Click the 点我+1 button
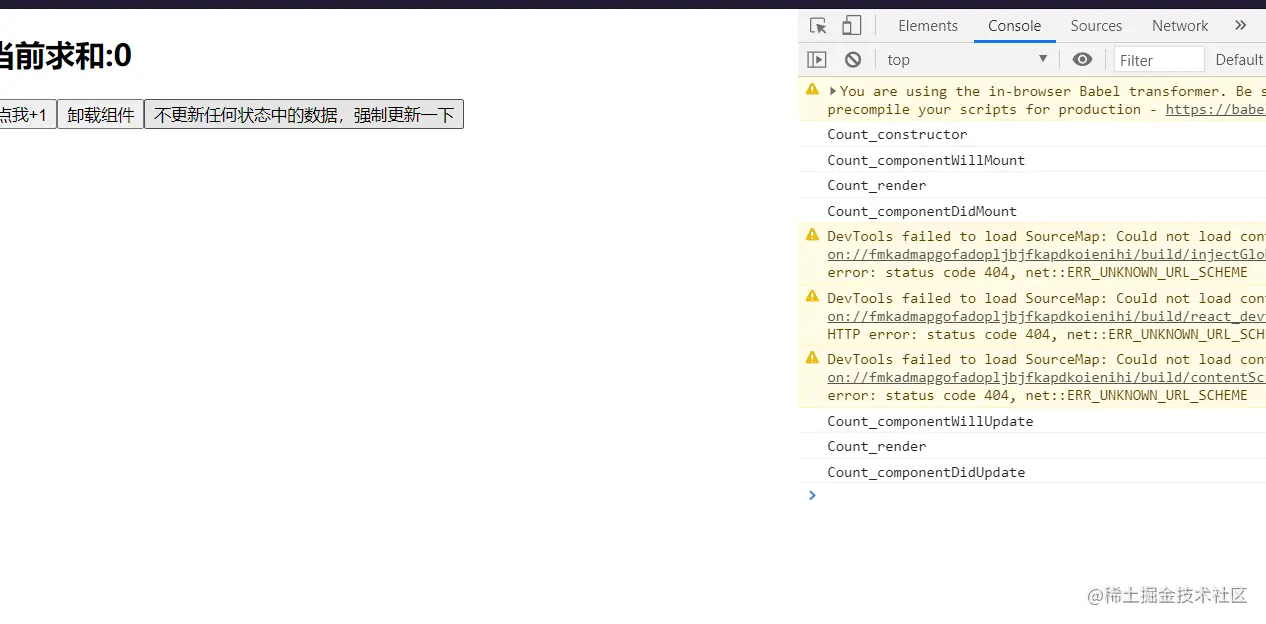Image resolution: width=1266 pixels, height=624 pixels. point(27,115)
